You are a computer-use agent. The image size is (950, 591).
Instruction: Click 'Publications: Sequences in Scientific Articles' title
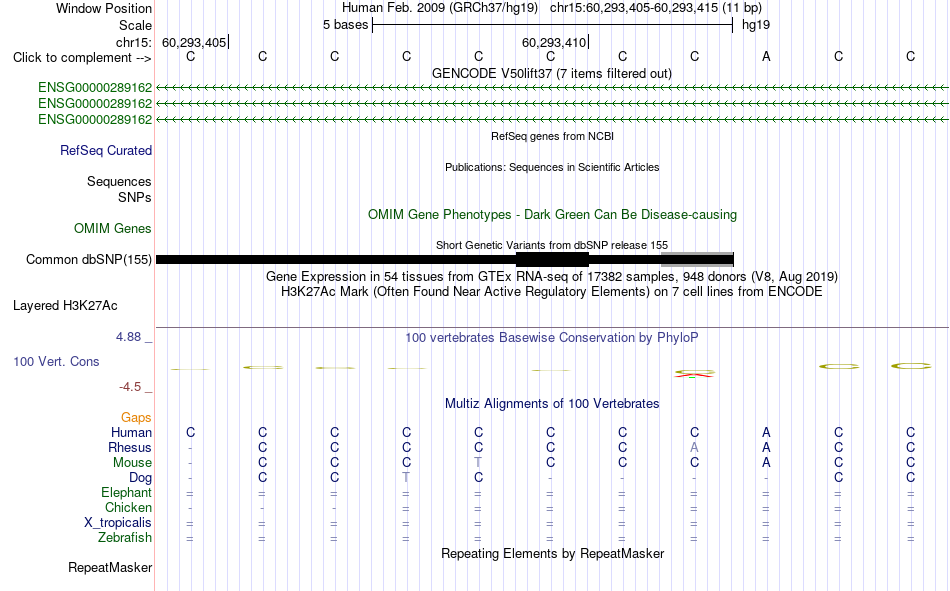coord(552,167)
